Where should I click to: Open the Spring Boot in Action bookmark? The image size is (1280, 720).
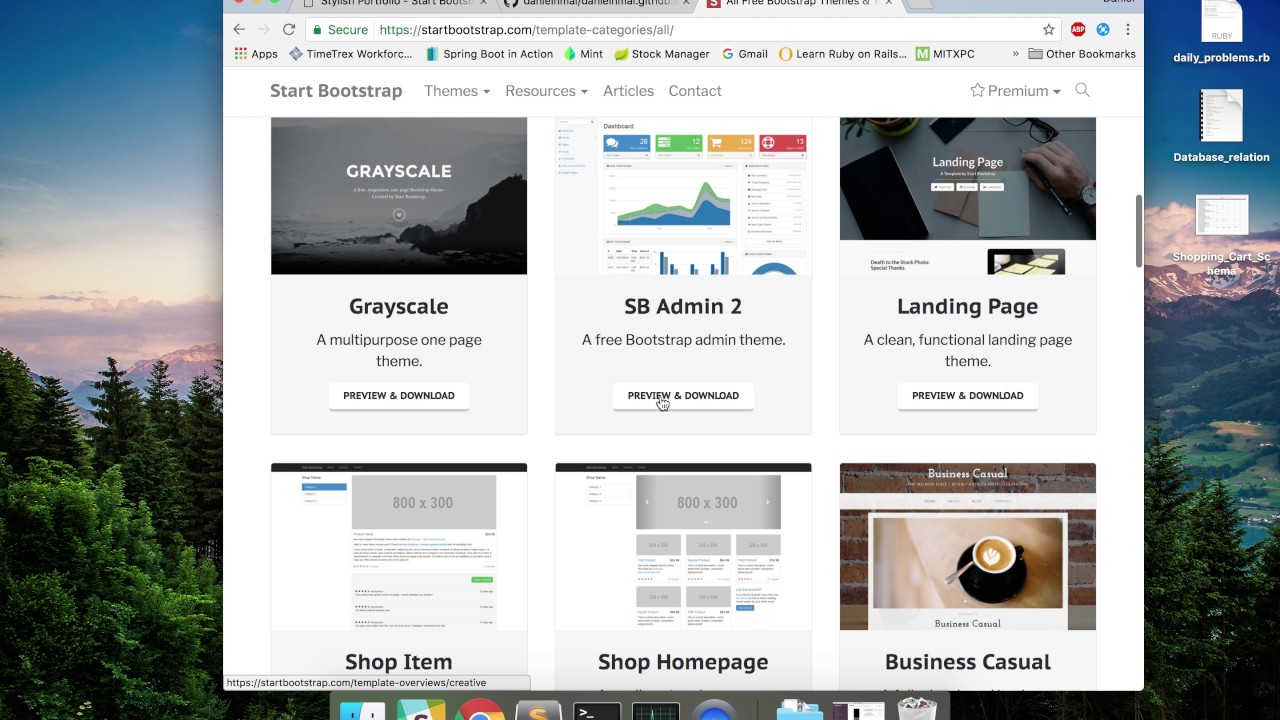tap(489, 54)
